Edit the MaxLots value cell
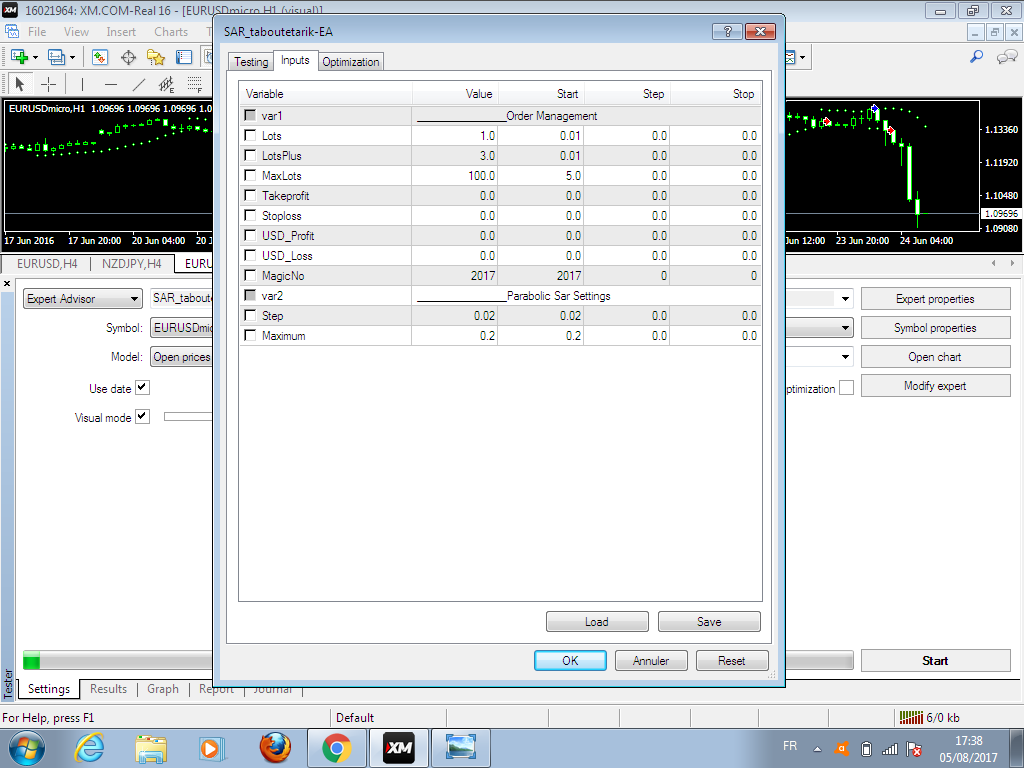Viewport: 1024px width, 768px height. (x=455, y=176)
